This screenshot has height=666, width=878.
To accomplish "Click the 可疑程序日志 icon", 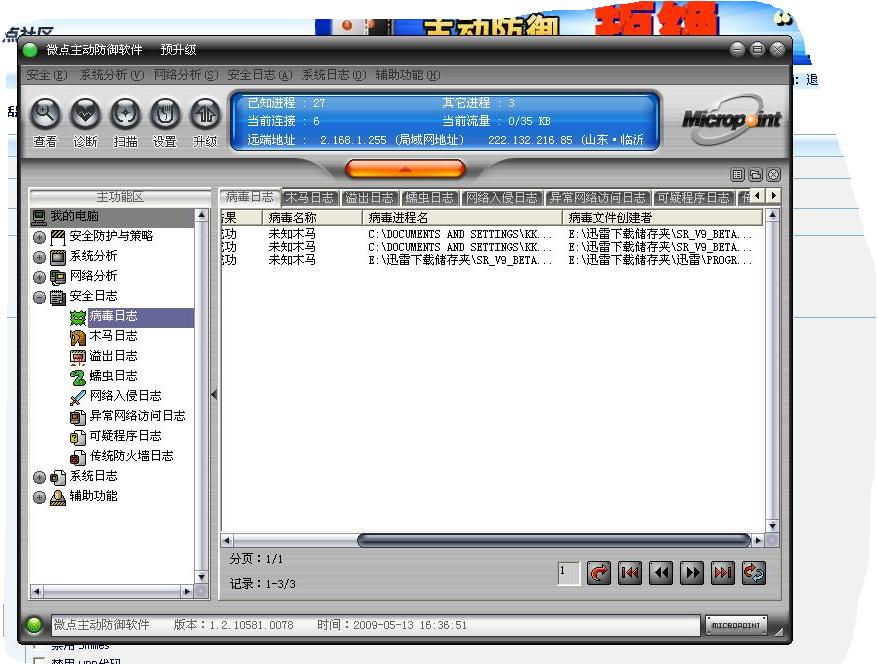I will tap(78, 437).
